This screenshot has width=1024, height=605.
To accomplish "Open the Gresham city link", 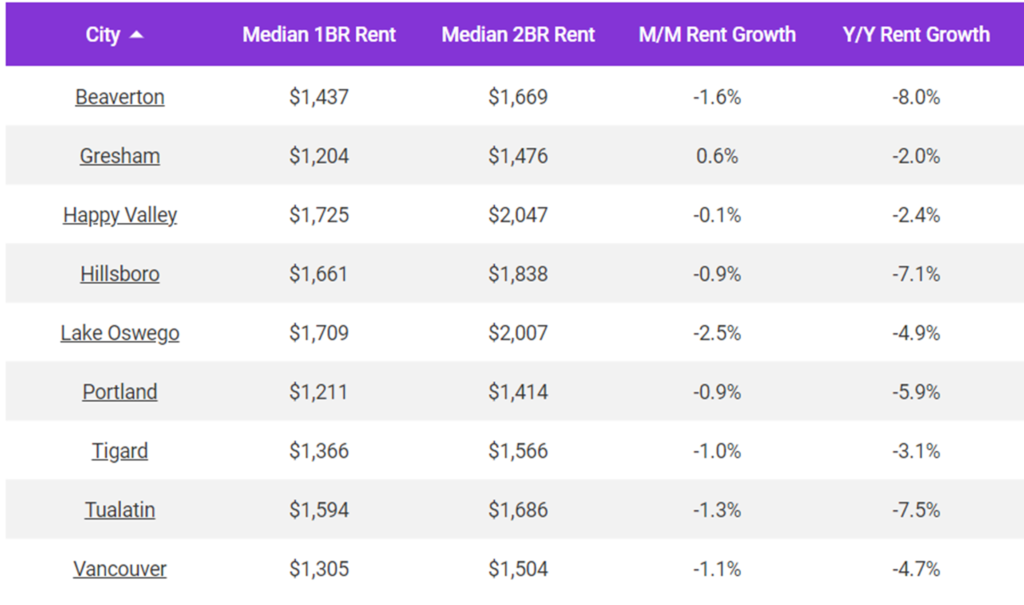I will pos(119,155).
